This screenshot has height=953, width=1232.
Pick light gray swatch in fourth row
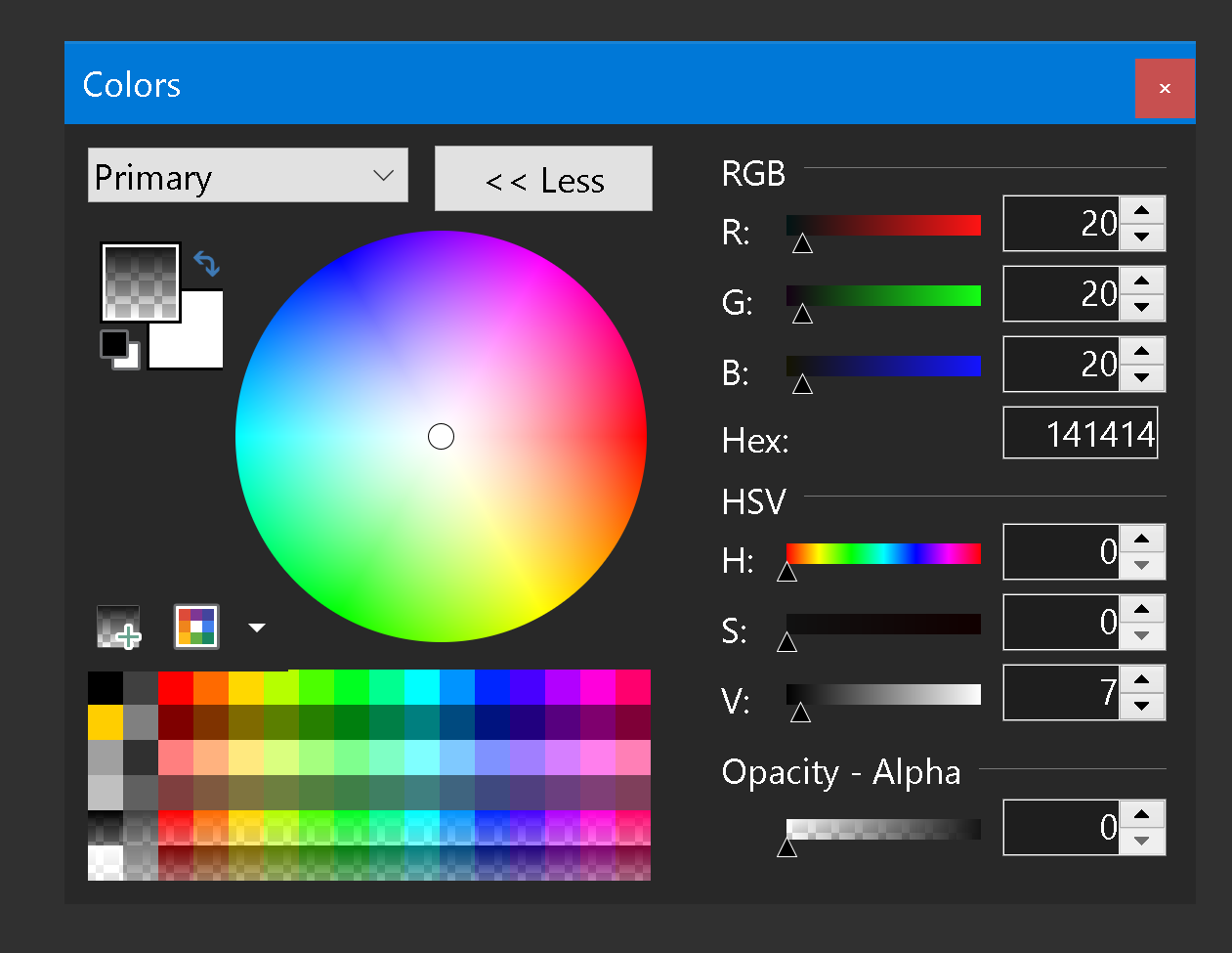[x=106, y=793]
